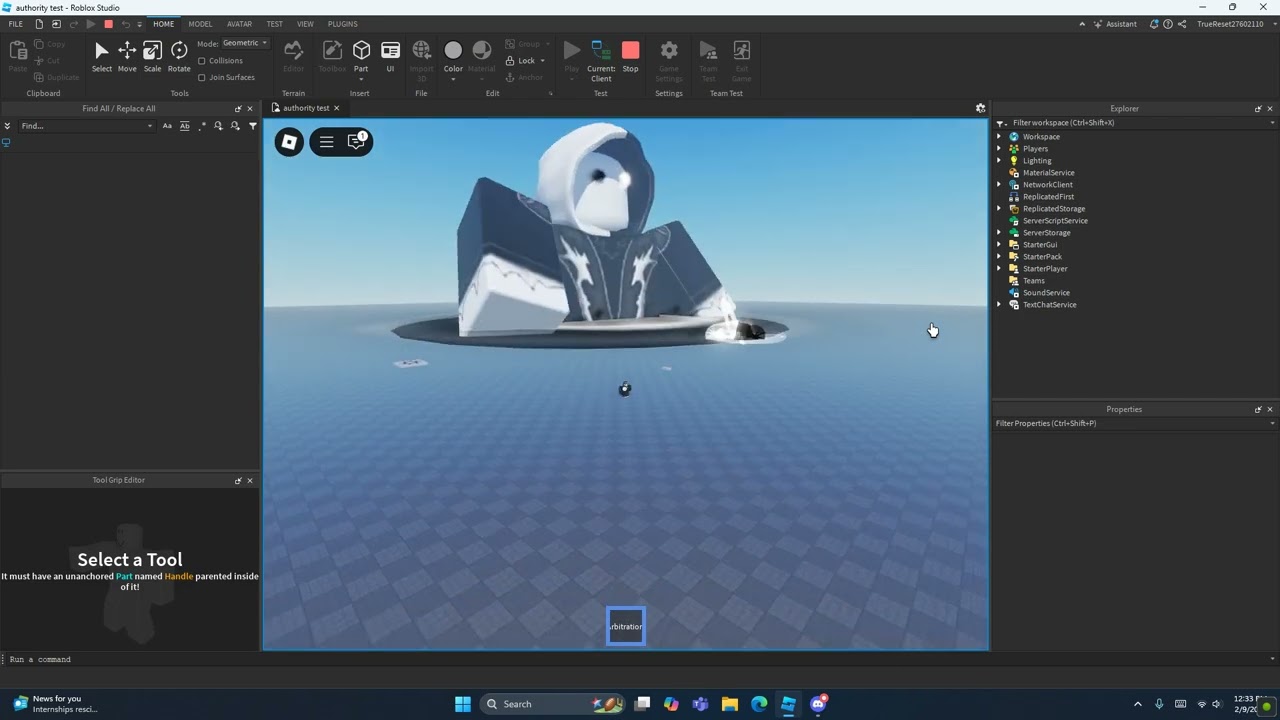Activate the Move tool

click(127, 56)
